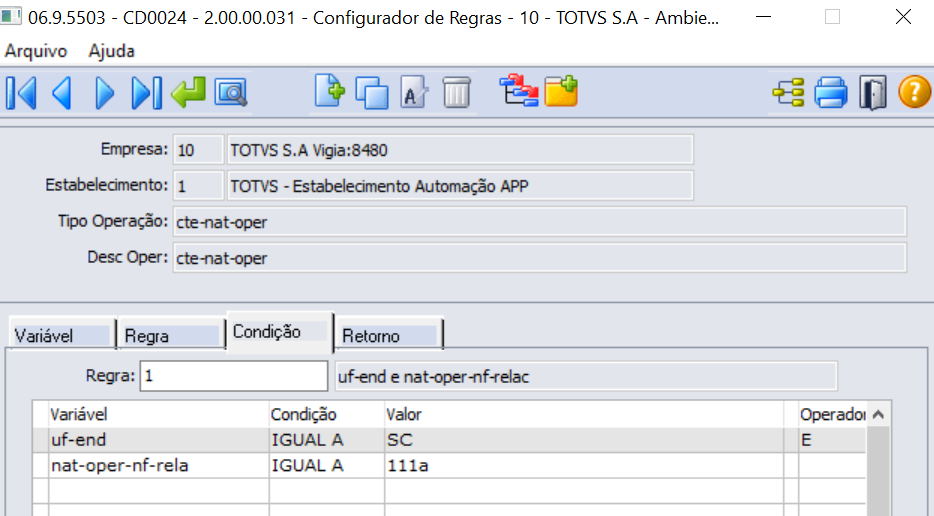Minimize the Configurador de Regras window
This screenshot has height=516, width=934.
coord(764,17)
